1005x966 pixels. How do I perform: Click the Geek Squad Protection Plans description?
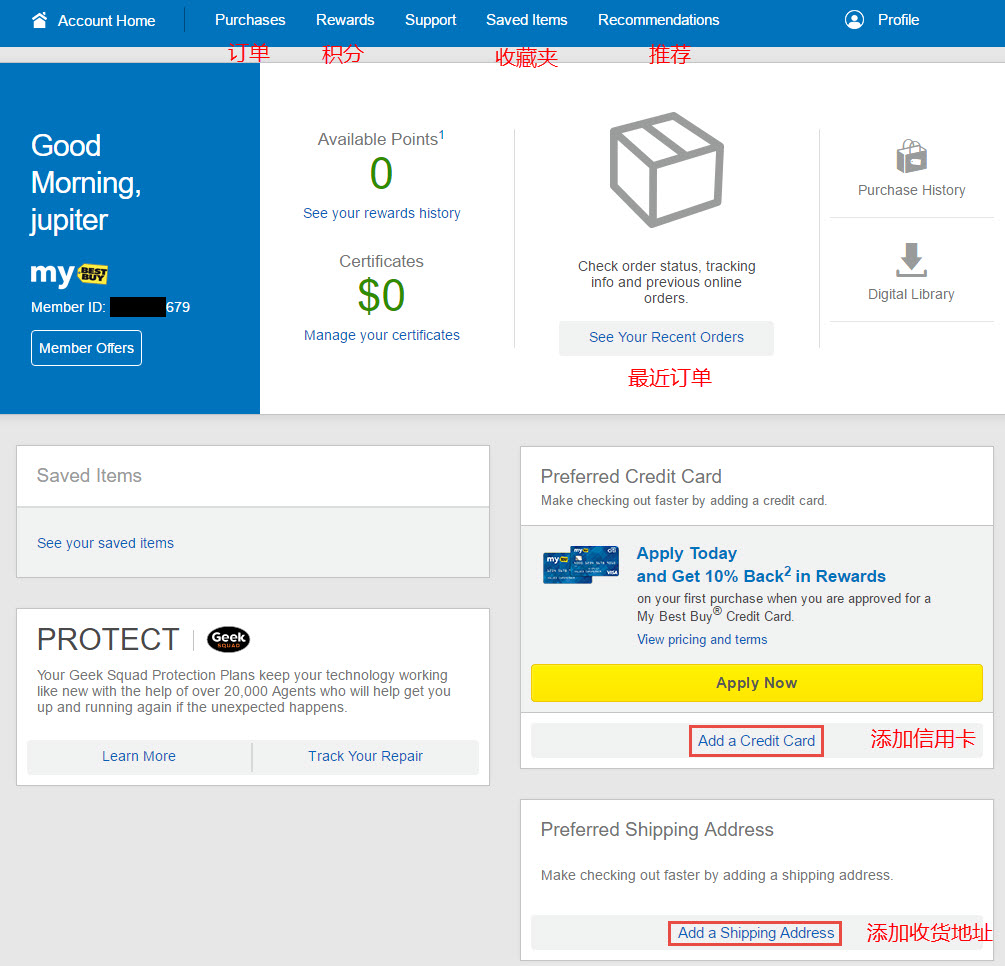[244, 691]
